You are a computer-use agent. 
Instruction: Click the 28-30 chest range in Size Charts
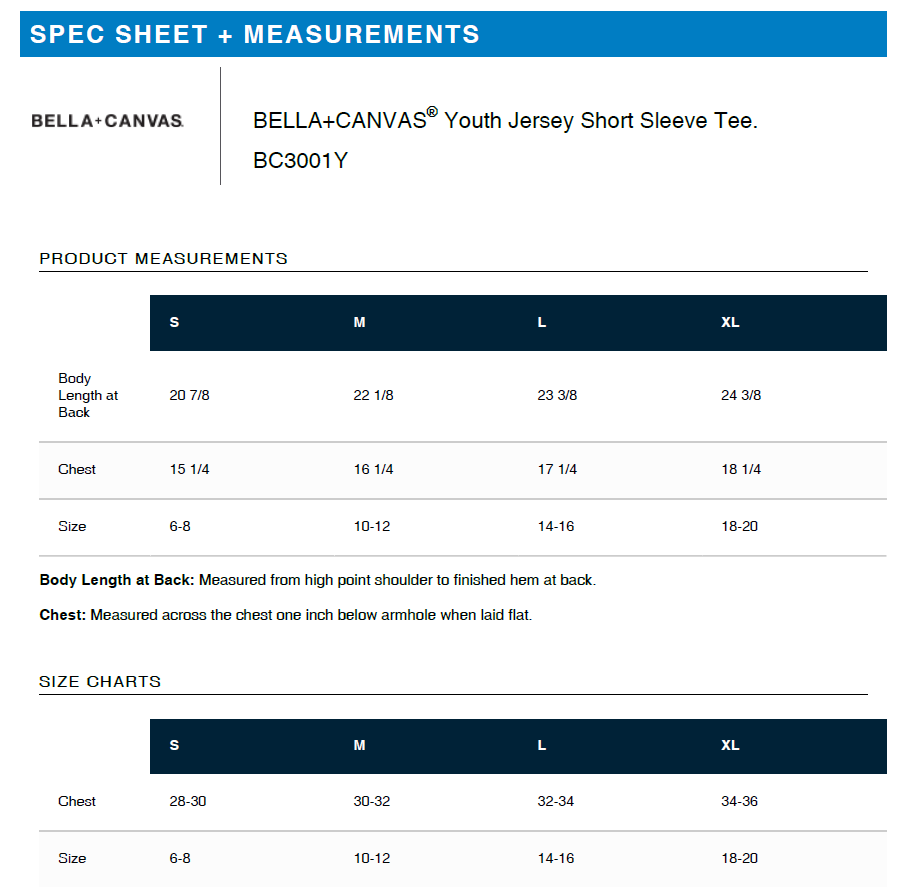[188, 801]
